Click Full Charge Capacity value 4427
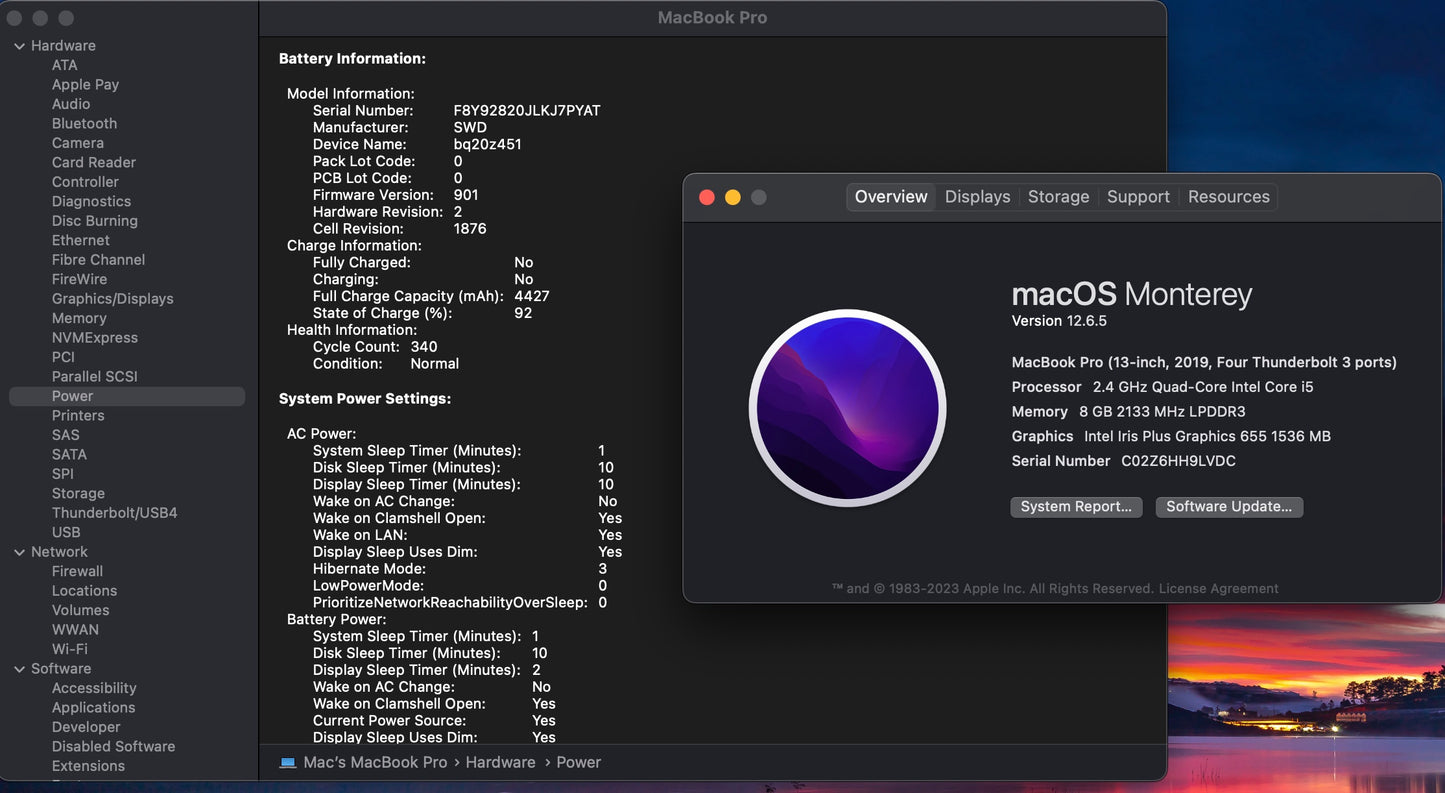 click(x=532, y=297)
